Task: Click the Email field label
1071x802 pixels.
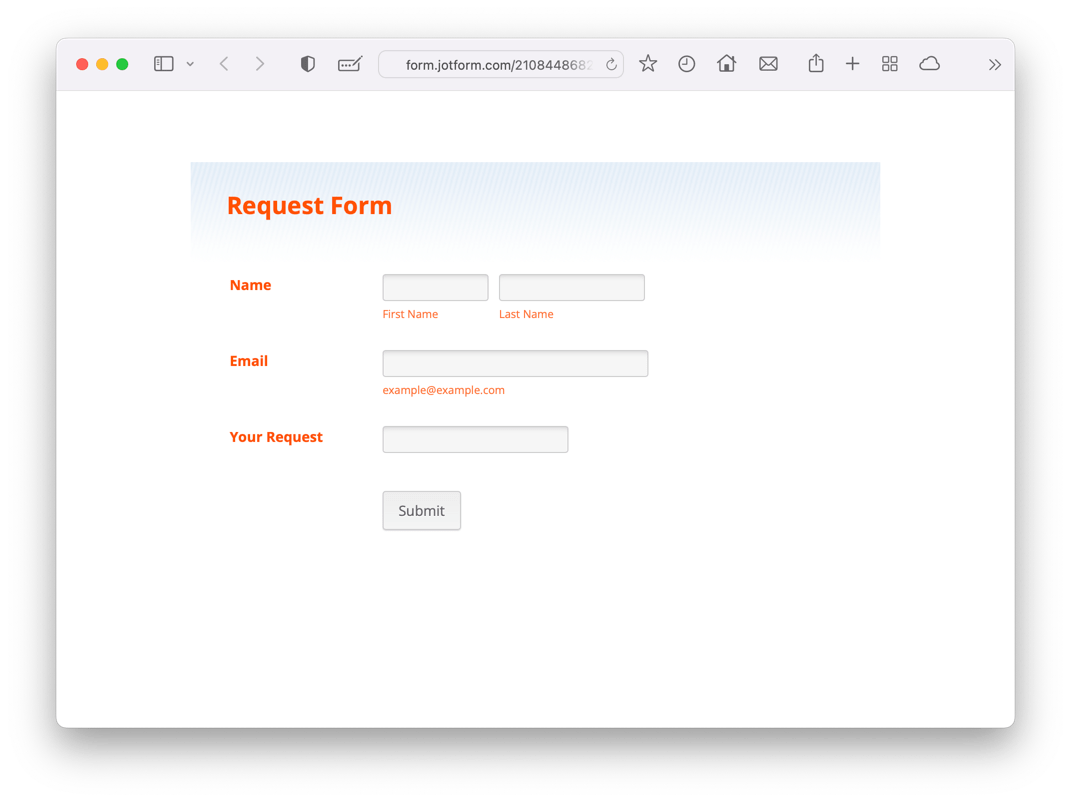Action: [249, 361]
